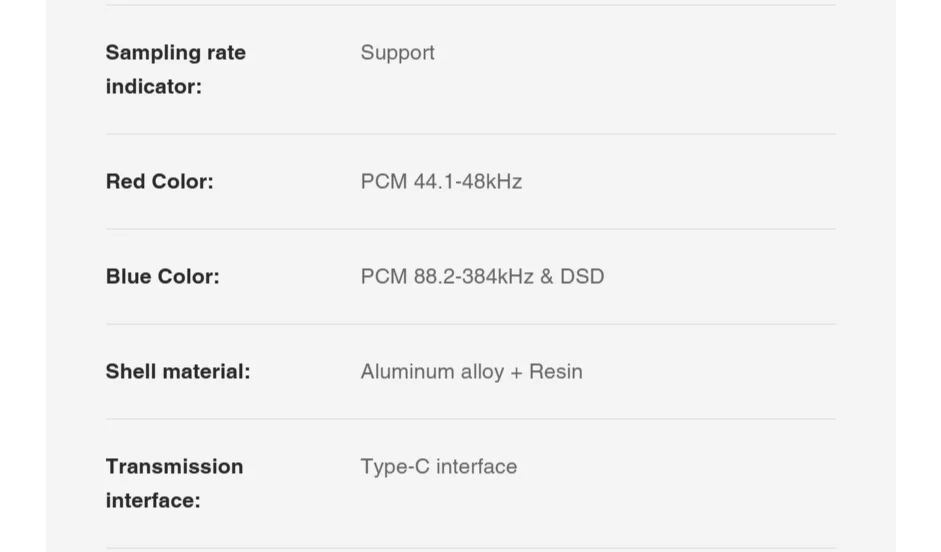The height and width of the screenshot is (552, 941).
Task: Click the word 'interface:' under Transmission
Action: (x=153, y=500)
